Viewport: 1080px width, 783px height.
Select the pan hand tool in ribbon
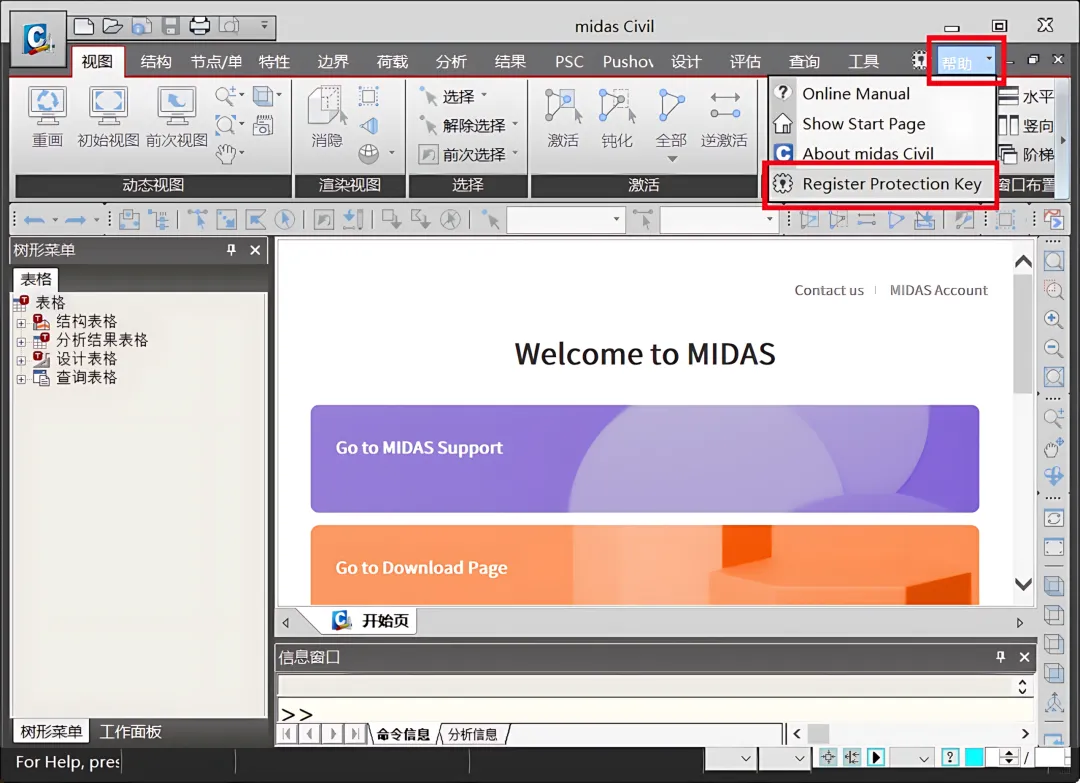tap(226, 154)
